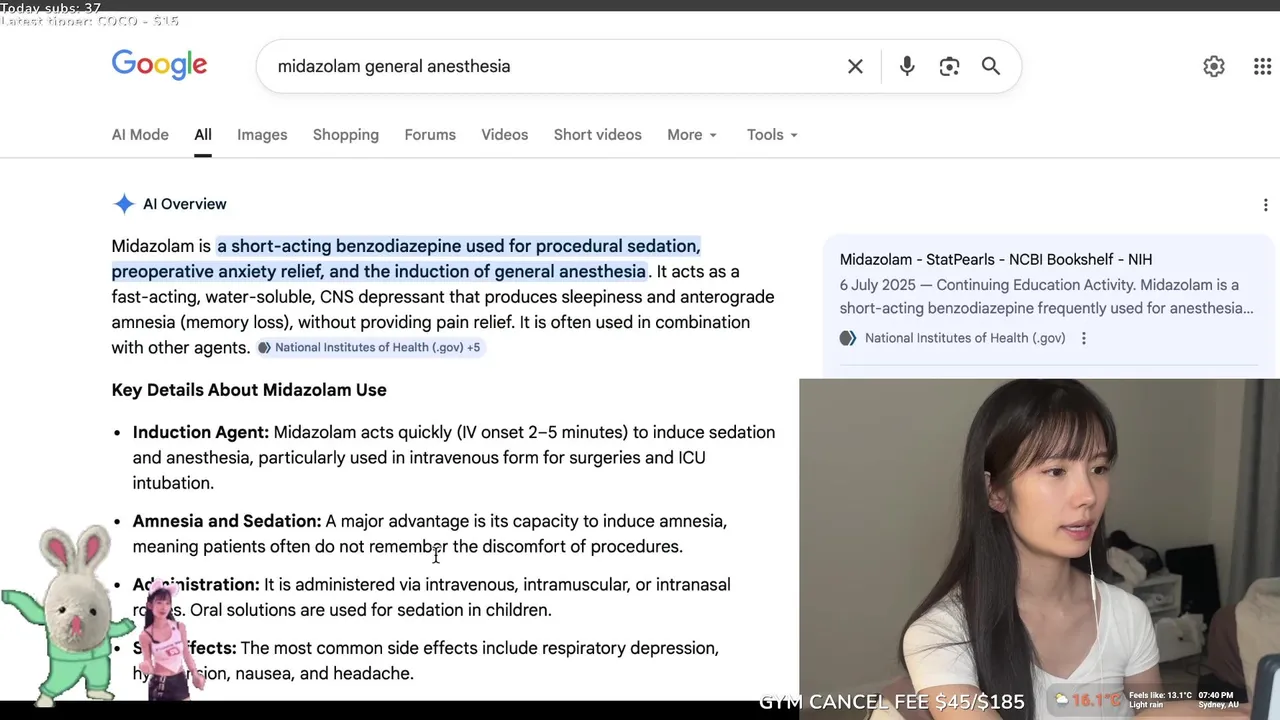Click the Google logo

click(x=160, y=66)
